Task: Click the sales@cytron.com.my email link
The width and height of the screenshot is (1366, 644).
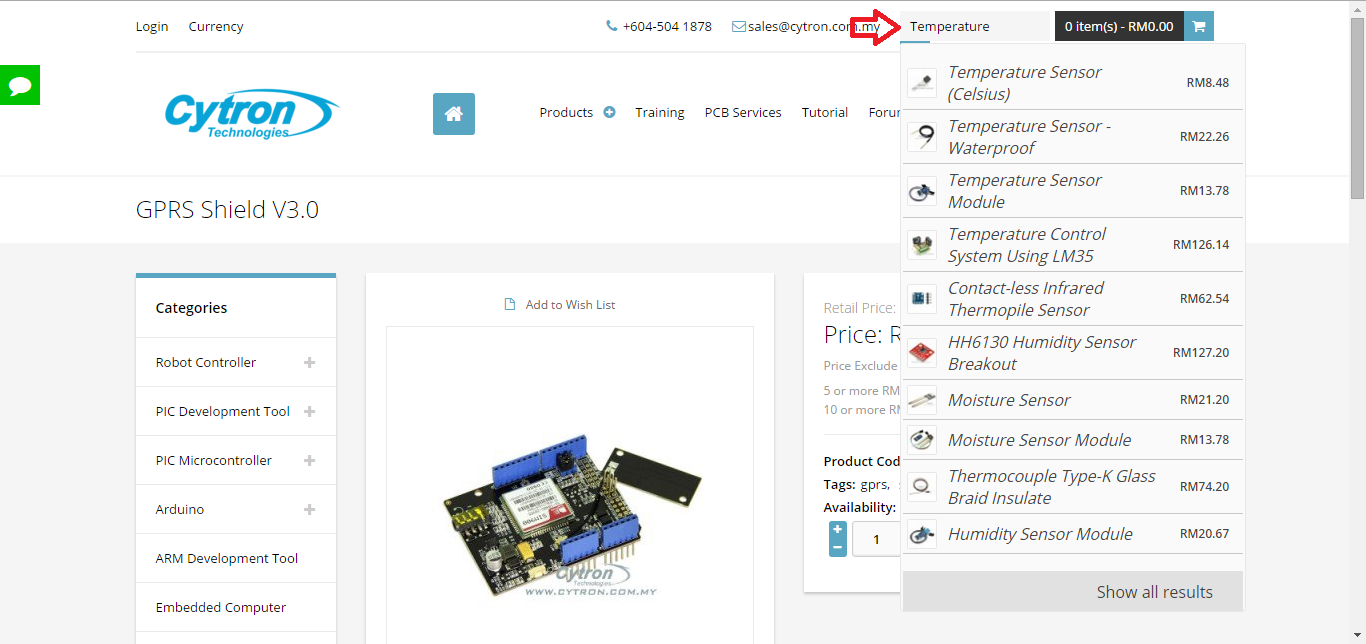Action: pyautogui.click(x=814, y=27)
